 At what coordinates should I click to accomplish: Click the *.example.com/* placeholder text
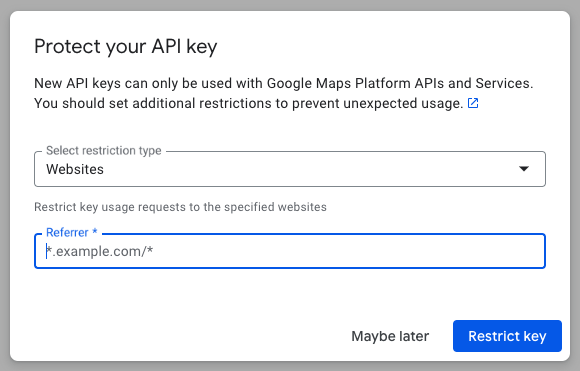pos(100,251)
